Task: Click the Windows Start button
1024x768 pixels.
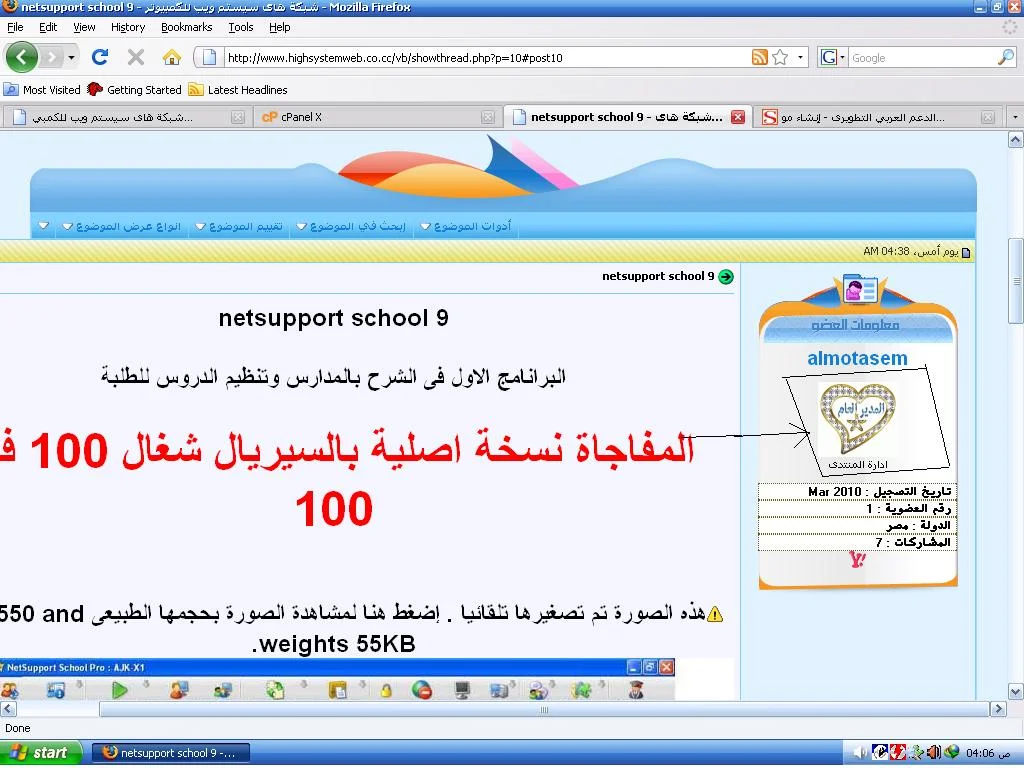Action: 40,753
